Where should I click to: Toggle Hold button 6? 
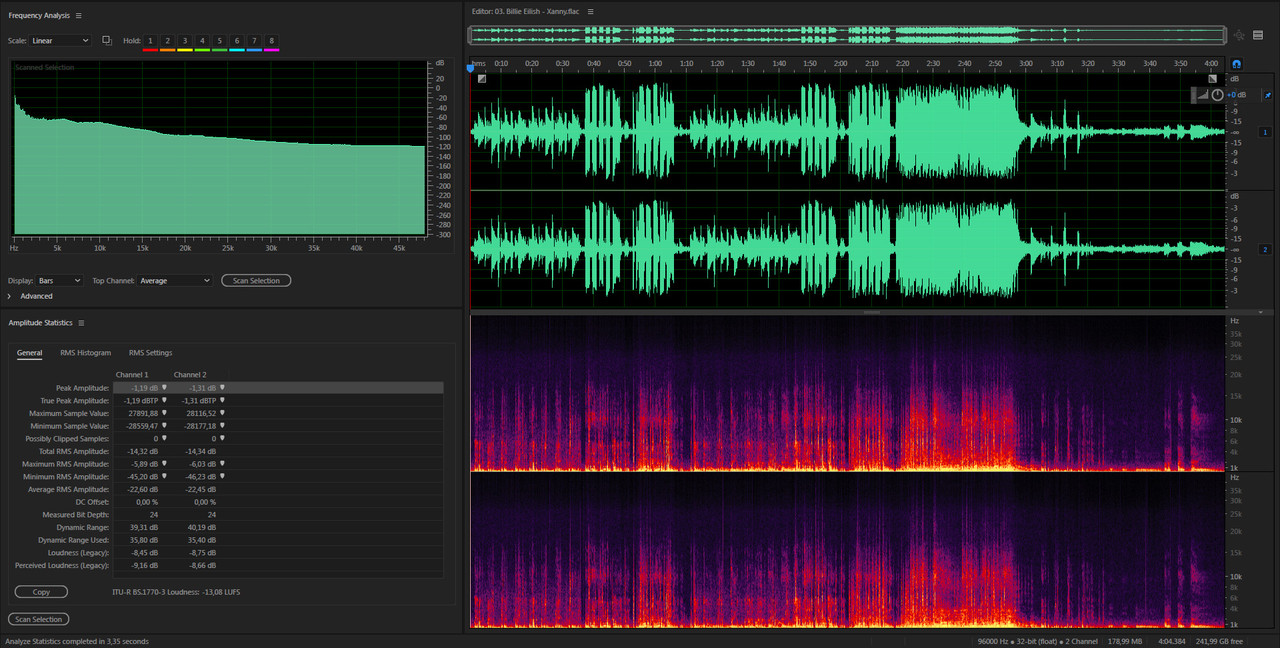(237, 41)
